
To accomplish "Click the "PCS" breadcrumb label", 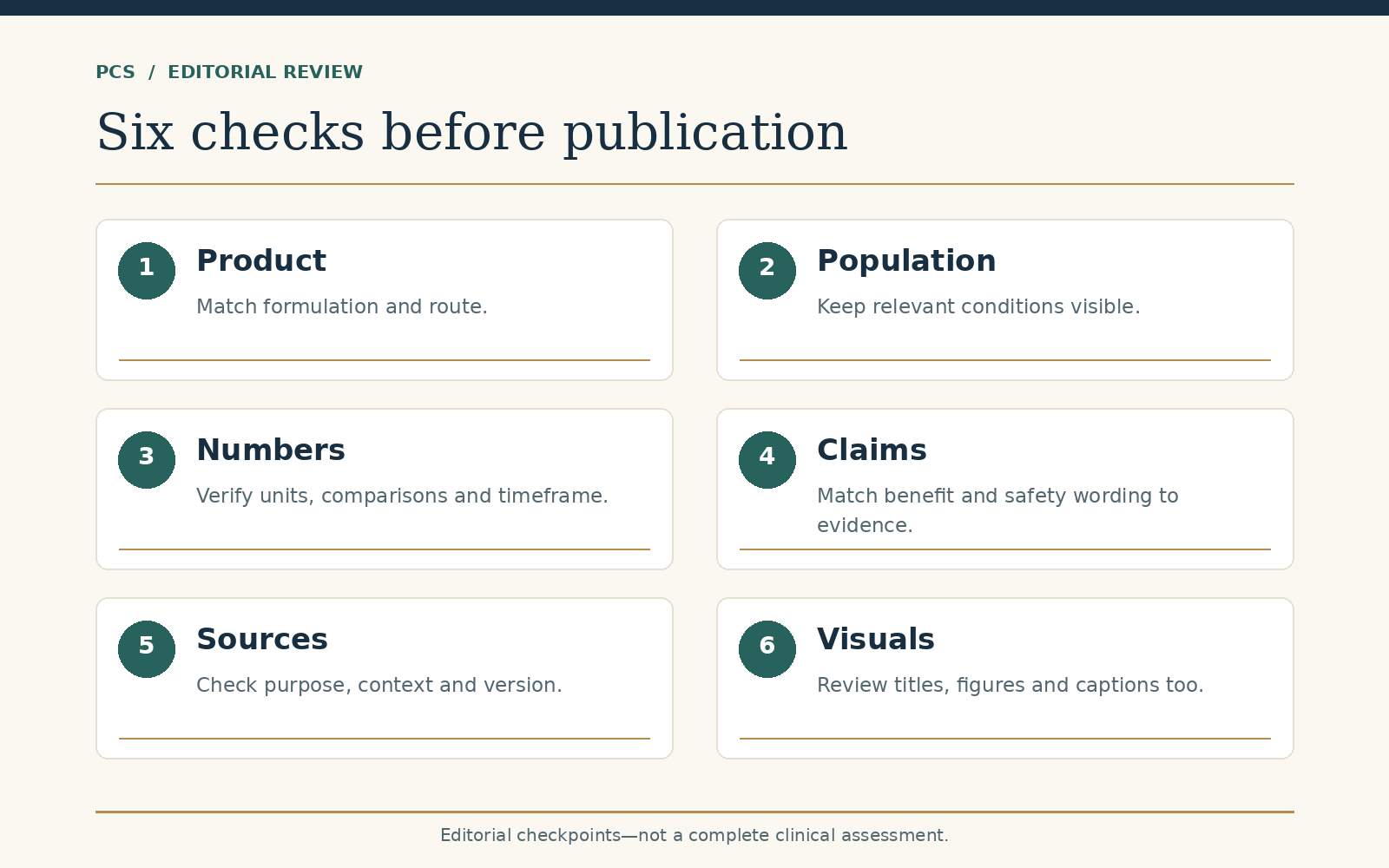I will [115, 72].
